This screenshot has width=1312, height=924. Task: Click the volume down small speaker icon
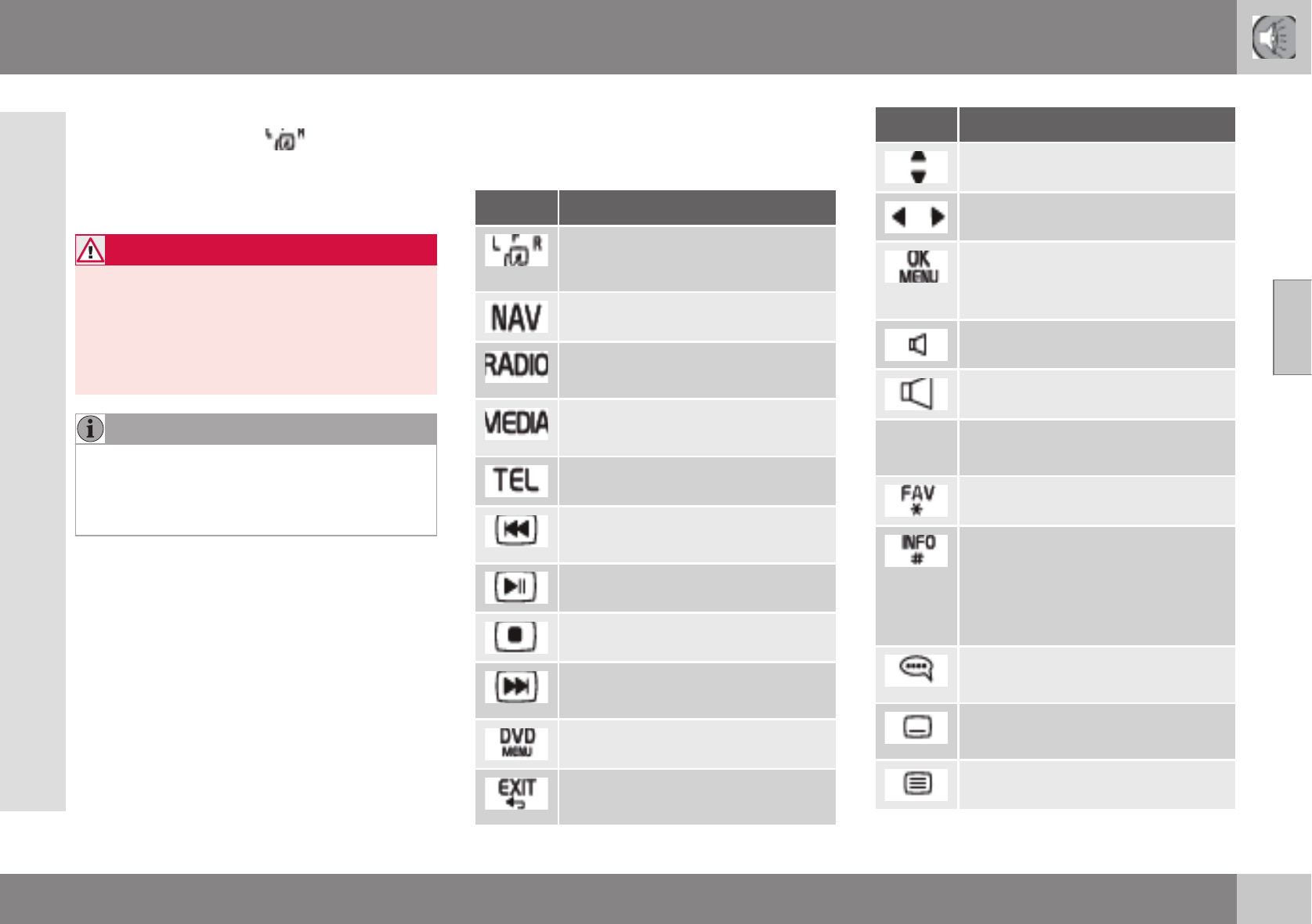click(916, 345)
